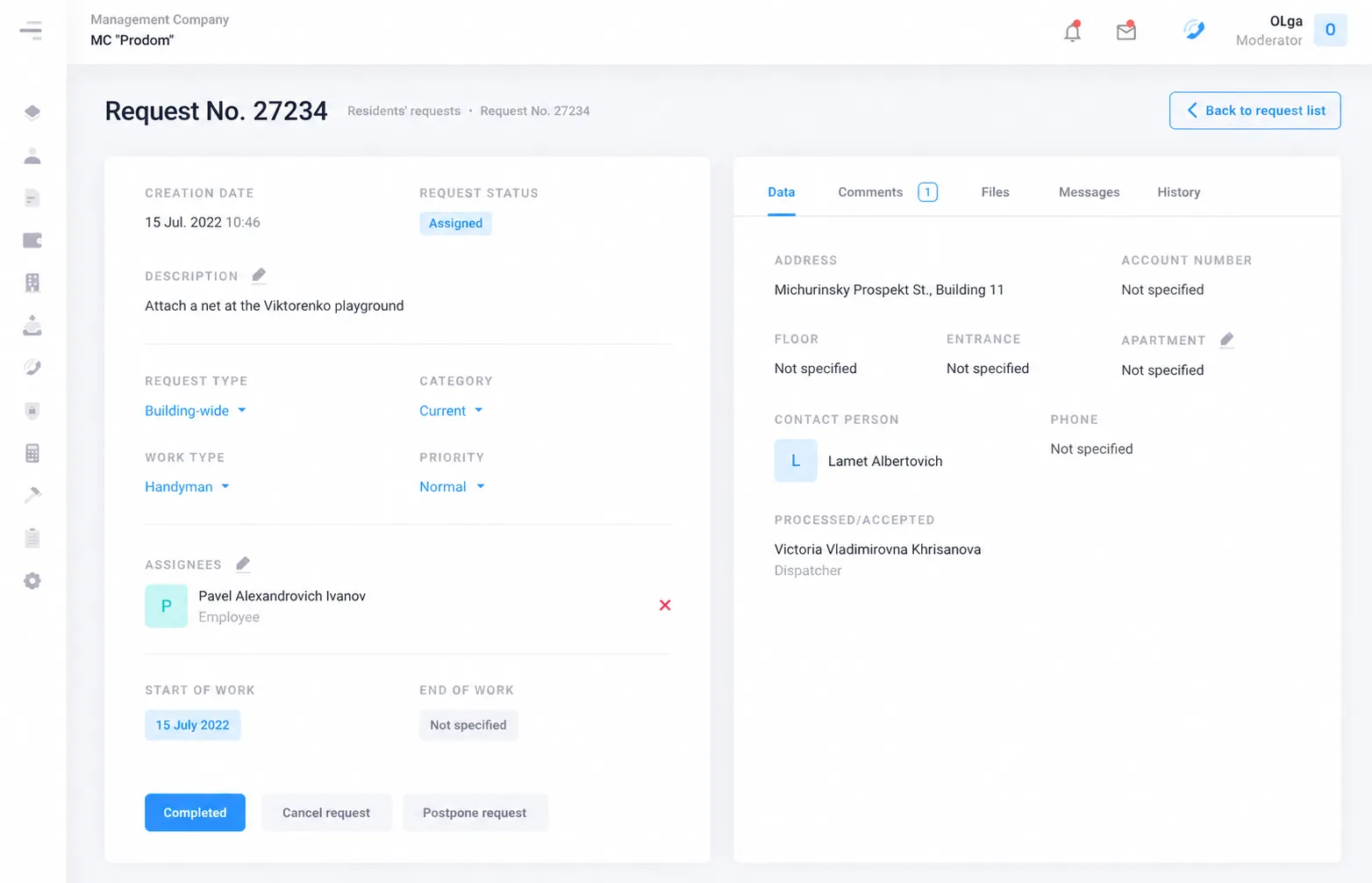Viewport: 1372px width, 883px height.
Task: Remove assignee Pavel Alexandrovich Ivanov
Action: point(665,605)
